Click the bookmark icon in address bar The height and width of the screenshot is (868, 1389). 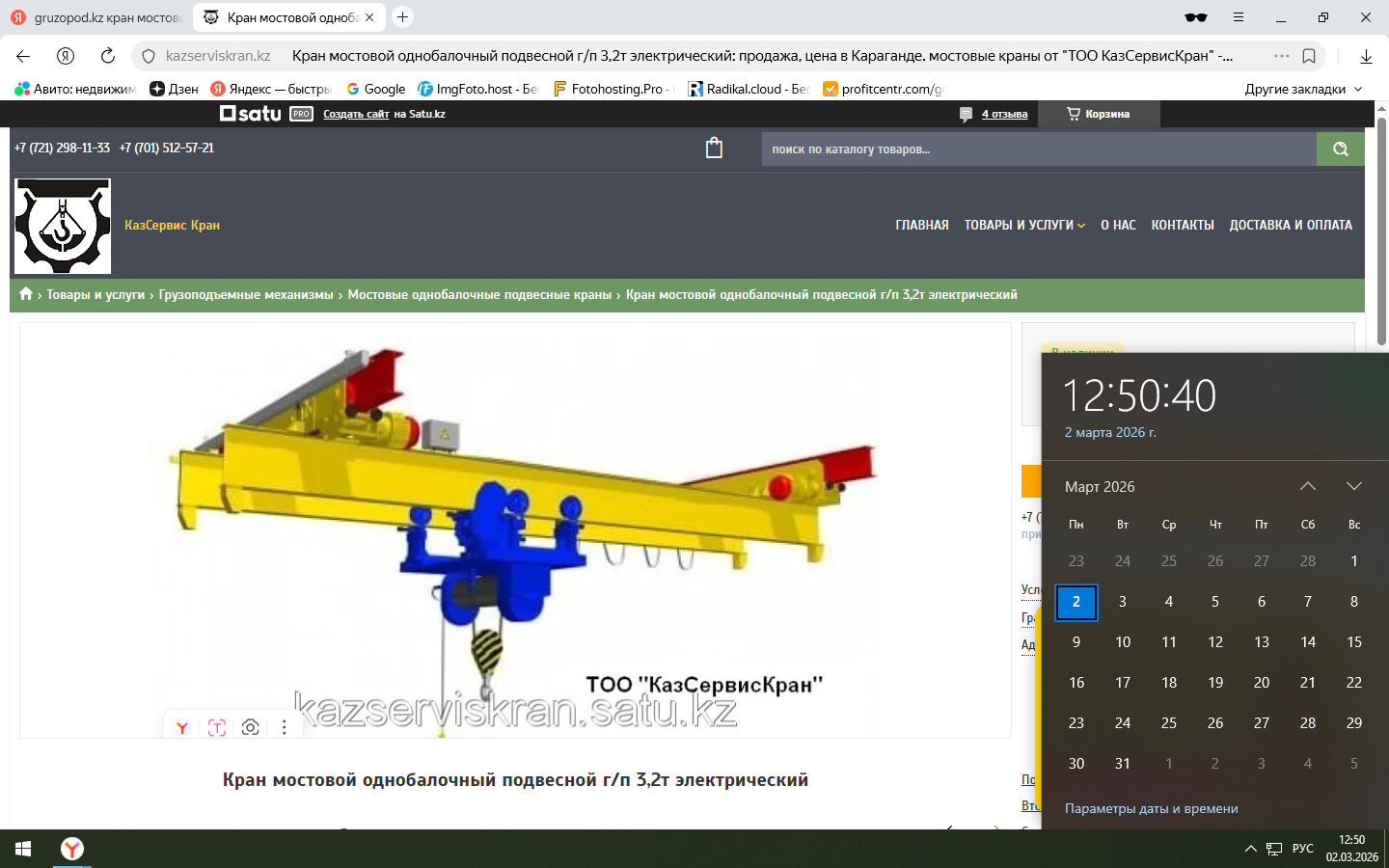(x=1309, y=56)
